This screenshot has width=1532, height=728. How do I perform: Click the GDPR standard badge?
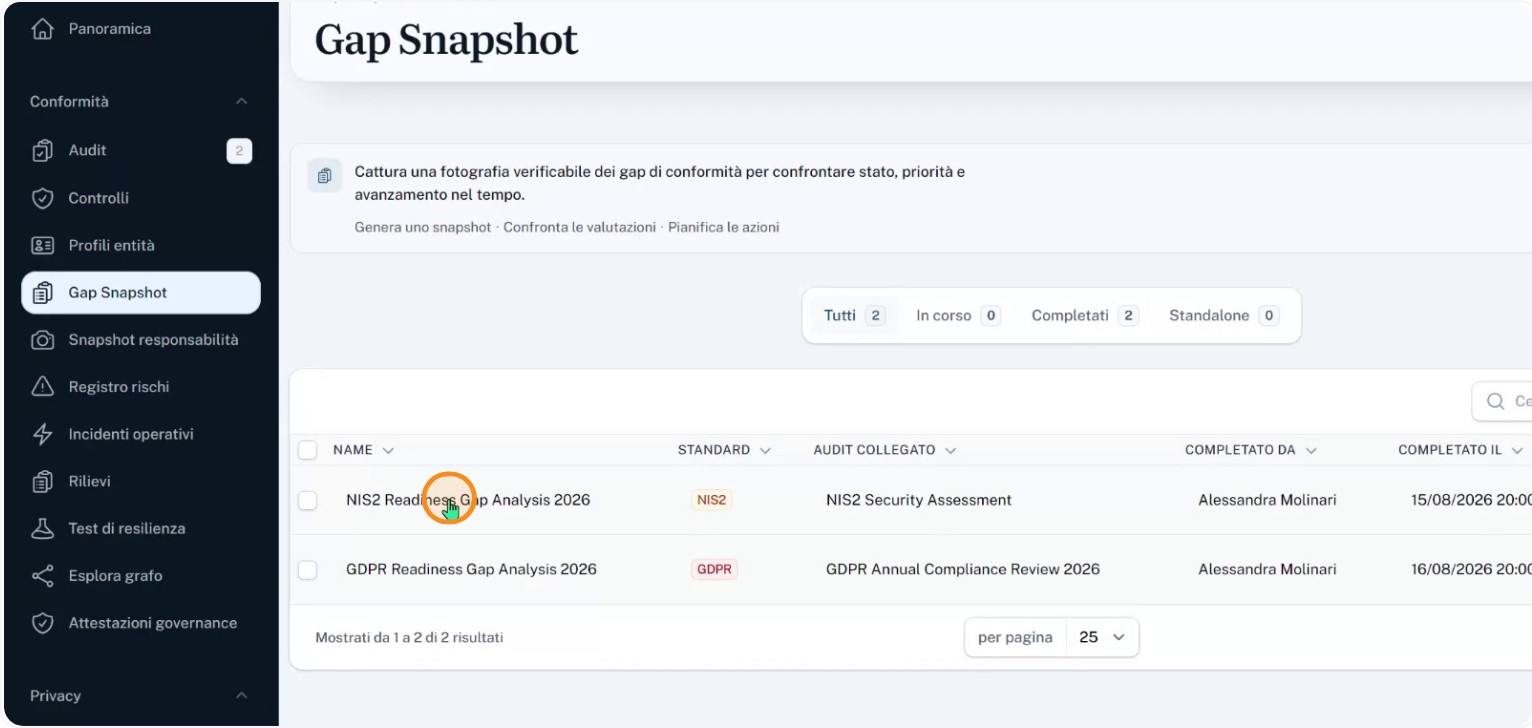click(x=714, y=570)
